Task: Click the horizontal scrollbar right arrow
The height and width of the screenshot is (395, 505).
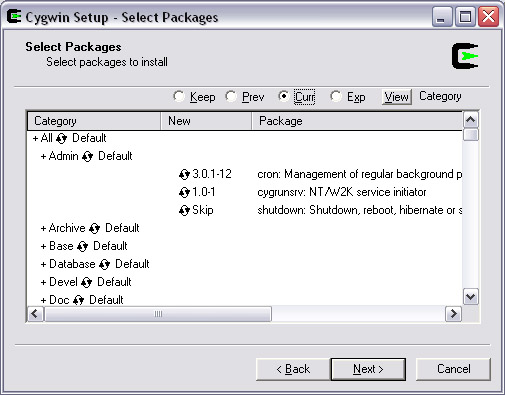Action: [453, 314]
